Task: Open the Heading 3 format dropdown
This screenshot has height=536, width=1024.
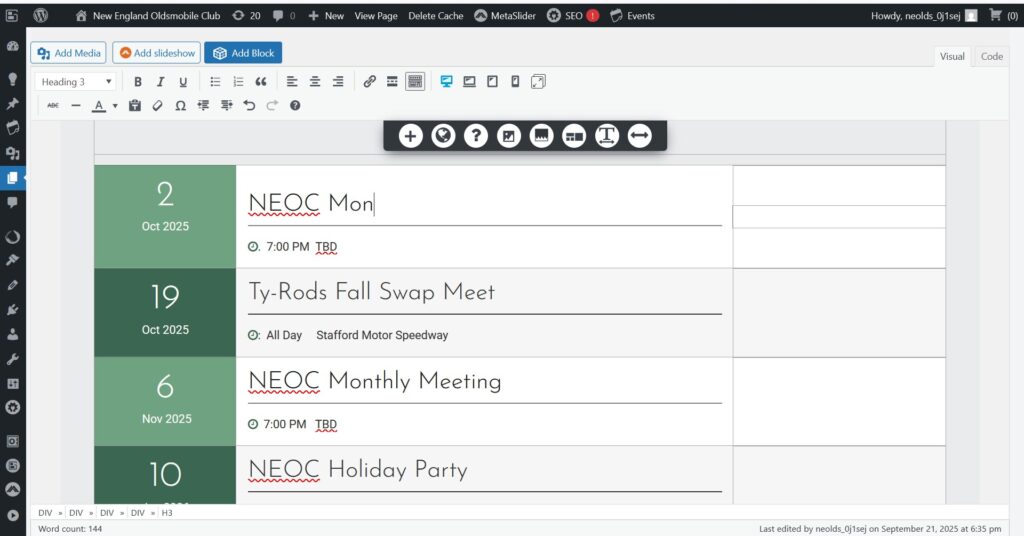Action: pos(76,82)
